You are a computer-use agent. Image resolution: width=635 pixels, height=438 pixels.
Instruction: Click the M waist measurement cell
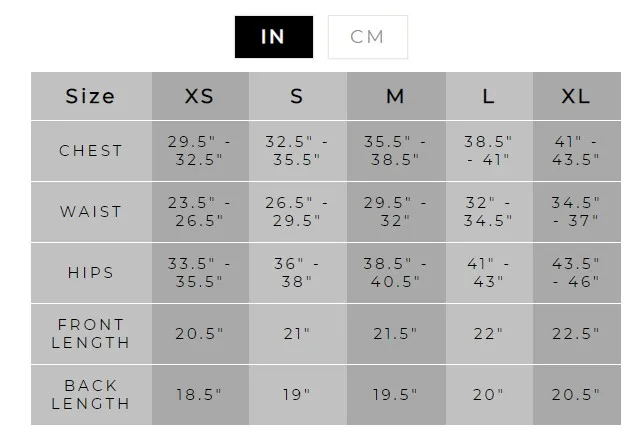[395, 212]
